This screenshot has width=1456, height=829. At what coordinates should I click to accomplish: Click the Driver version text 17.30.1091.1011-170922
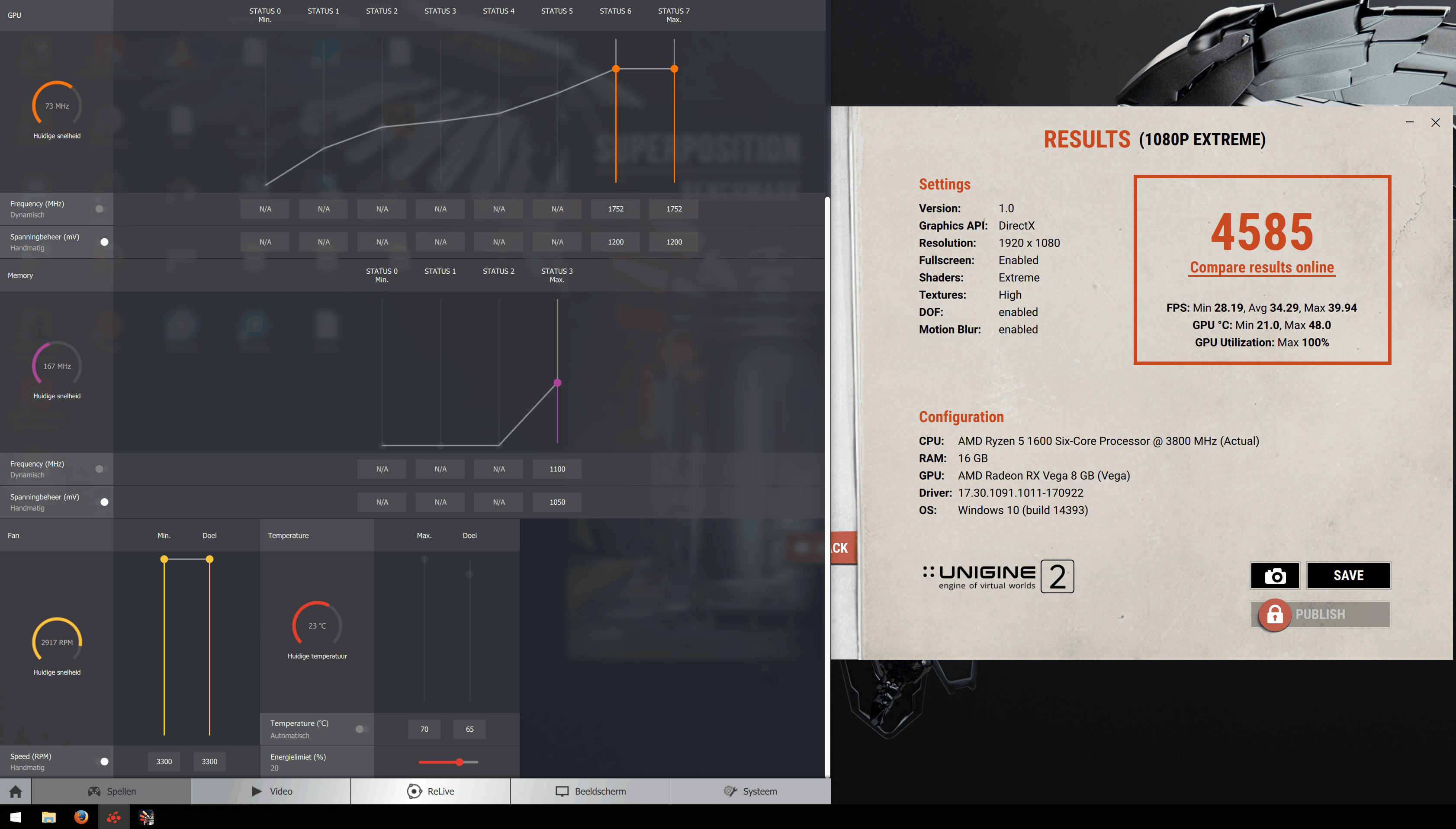[1021, 493]
